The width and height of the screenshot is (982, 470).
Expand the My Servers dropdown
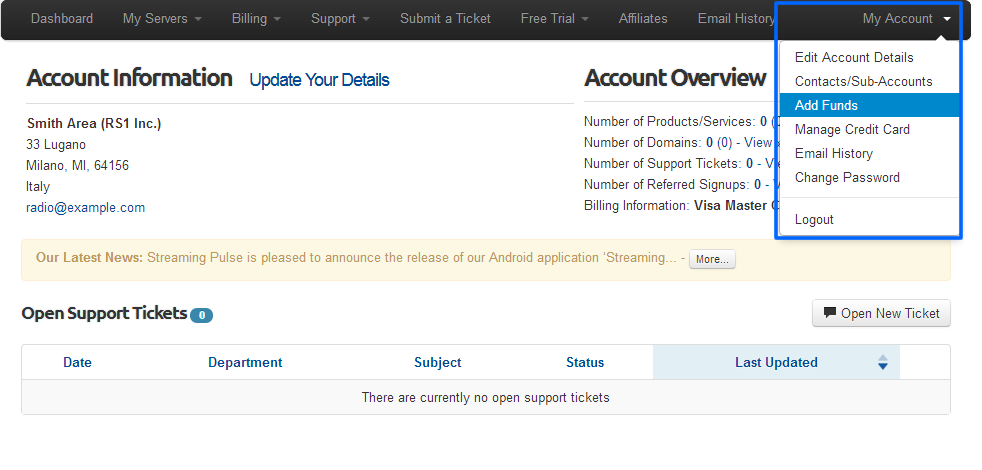pos(162,19)
